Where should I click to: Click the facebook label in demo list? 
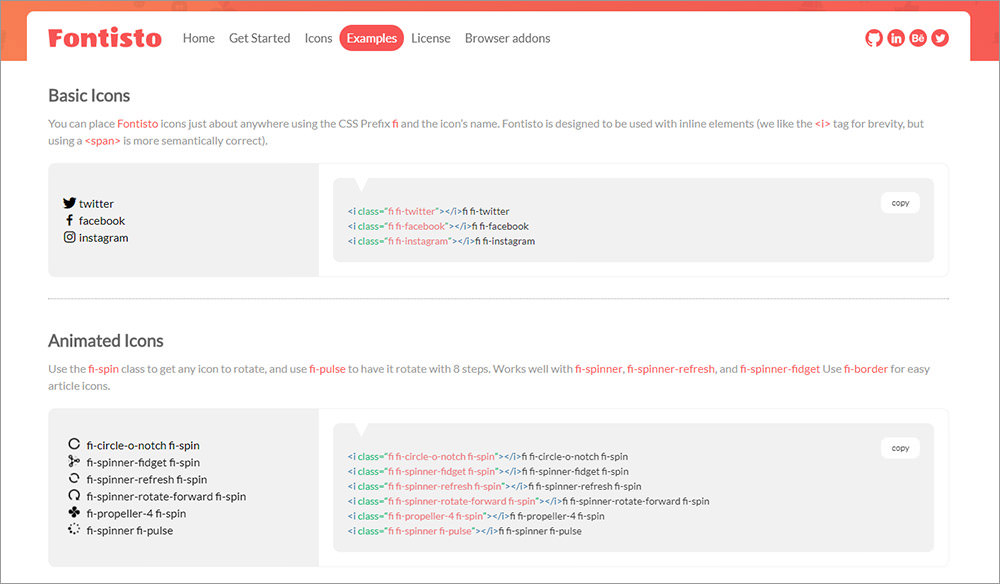point(102,221)
